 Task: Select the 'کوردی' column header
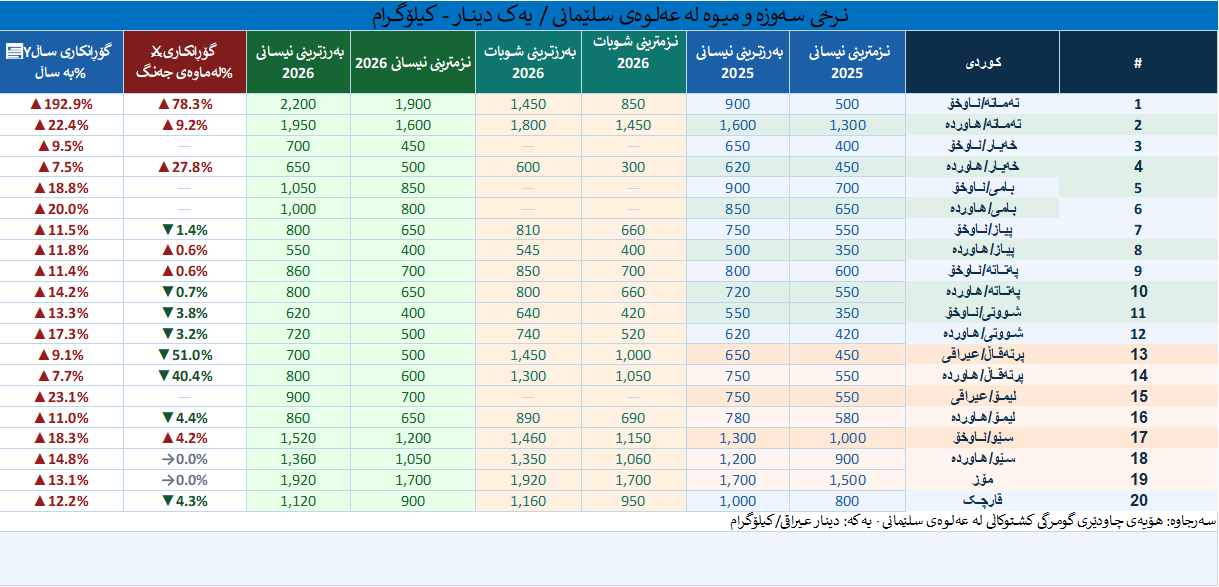pyautogui.click(x=982, y=62)
